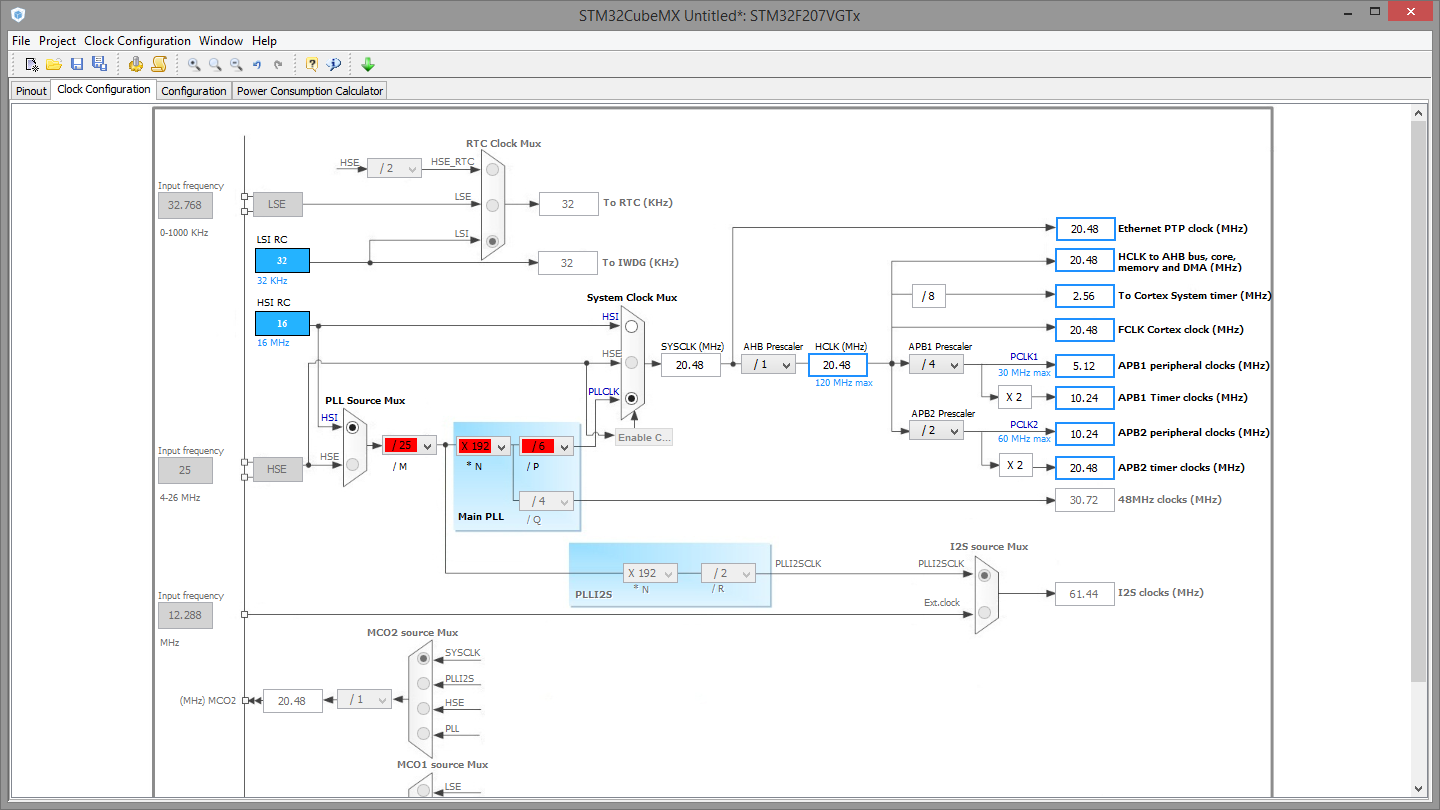Create a new project via toolbar icon

point(32,64)
